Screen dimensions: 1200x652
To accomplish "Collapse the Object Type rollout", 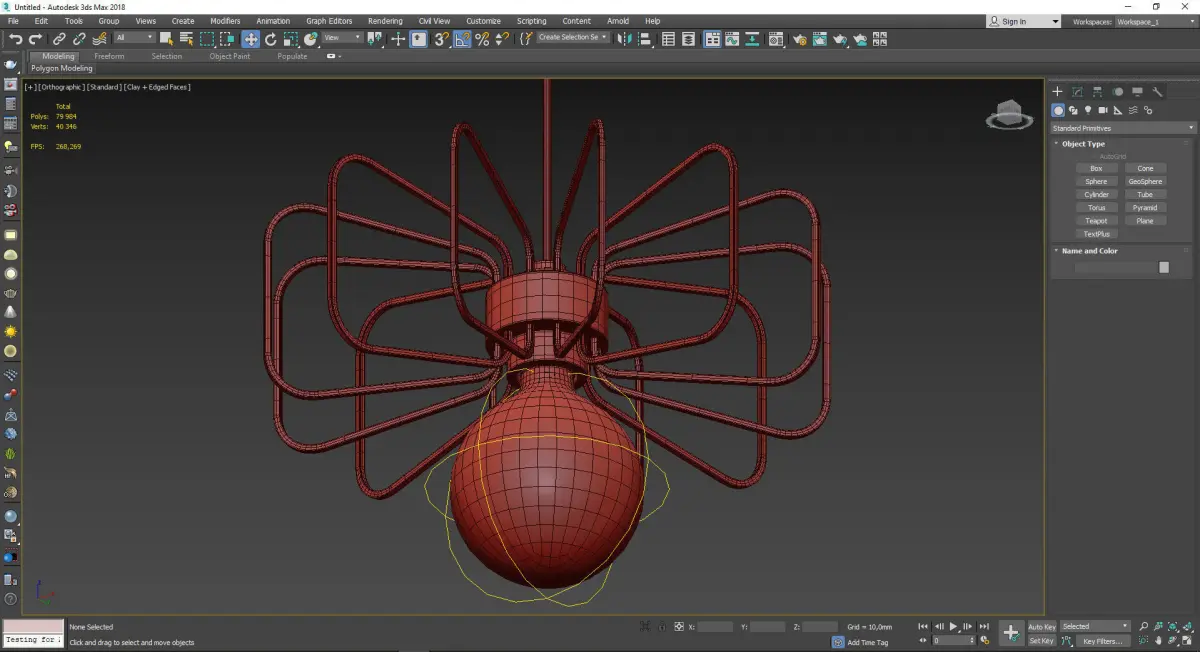I will pyautogui.click(x=1083, y=144).
